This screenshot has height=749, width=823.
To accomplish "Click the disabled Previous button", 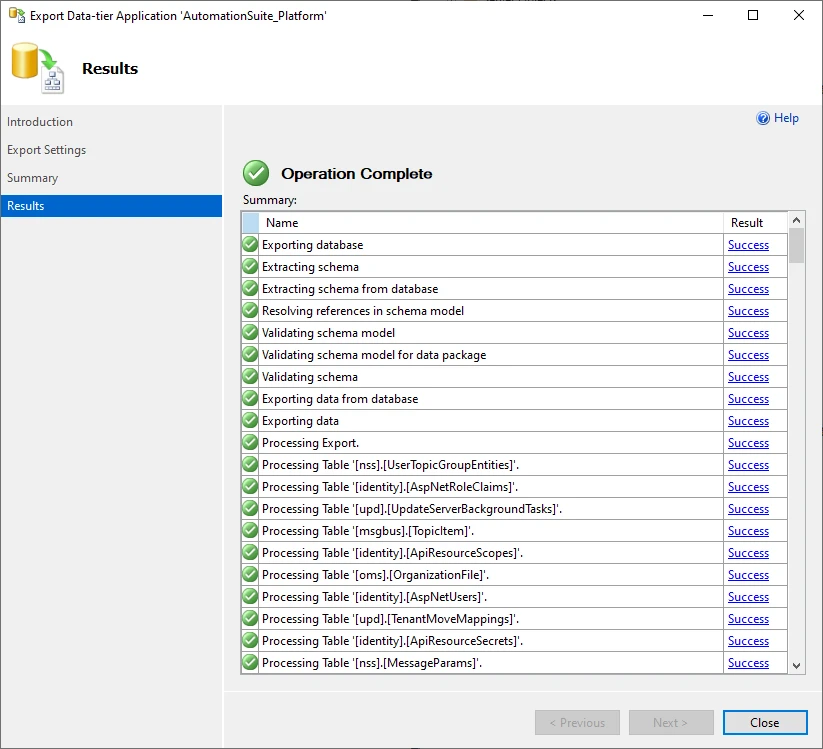I will pyautogui.click(x=577, y=723).
